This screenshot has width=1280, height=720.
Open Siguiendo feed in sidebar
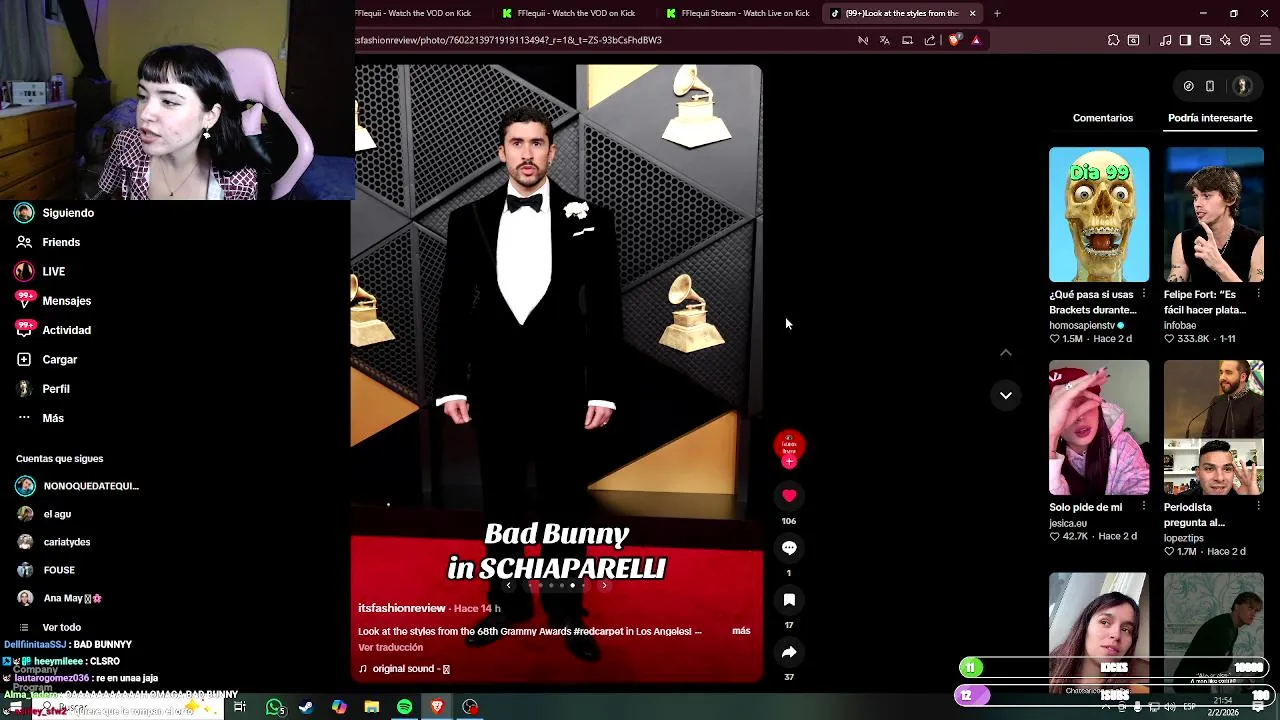[56, 213]
